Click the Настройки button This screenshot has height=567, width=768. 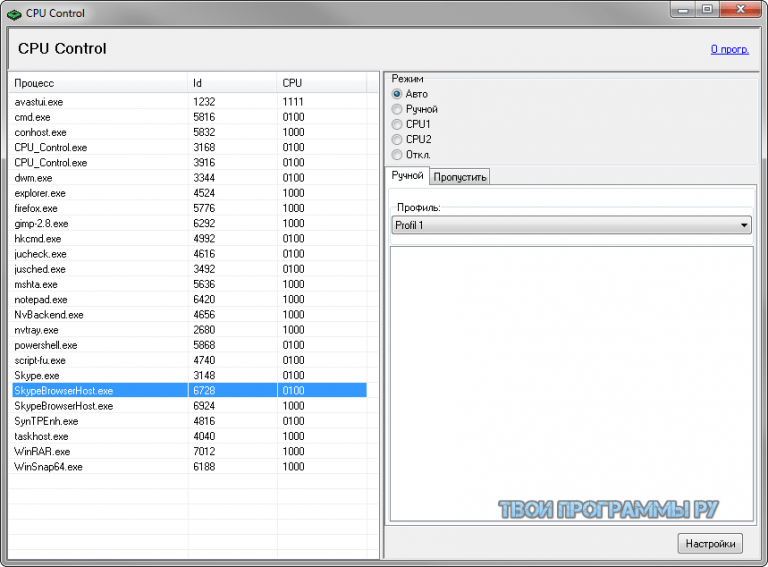(710, 543)
